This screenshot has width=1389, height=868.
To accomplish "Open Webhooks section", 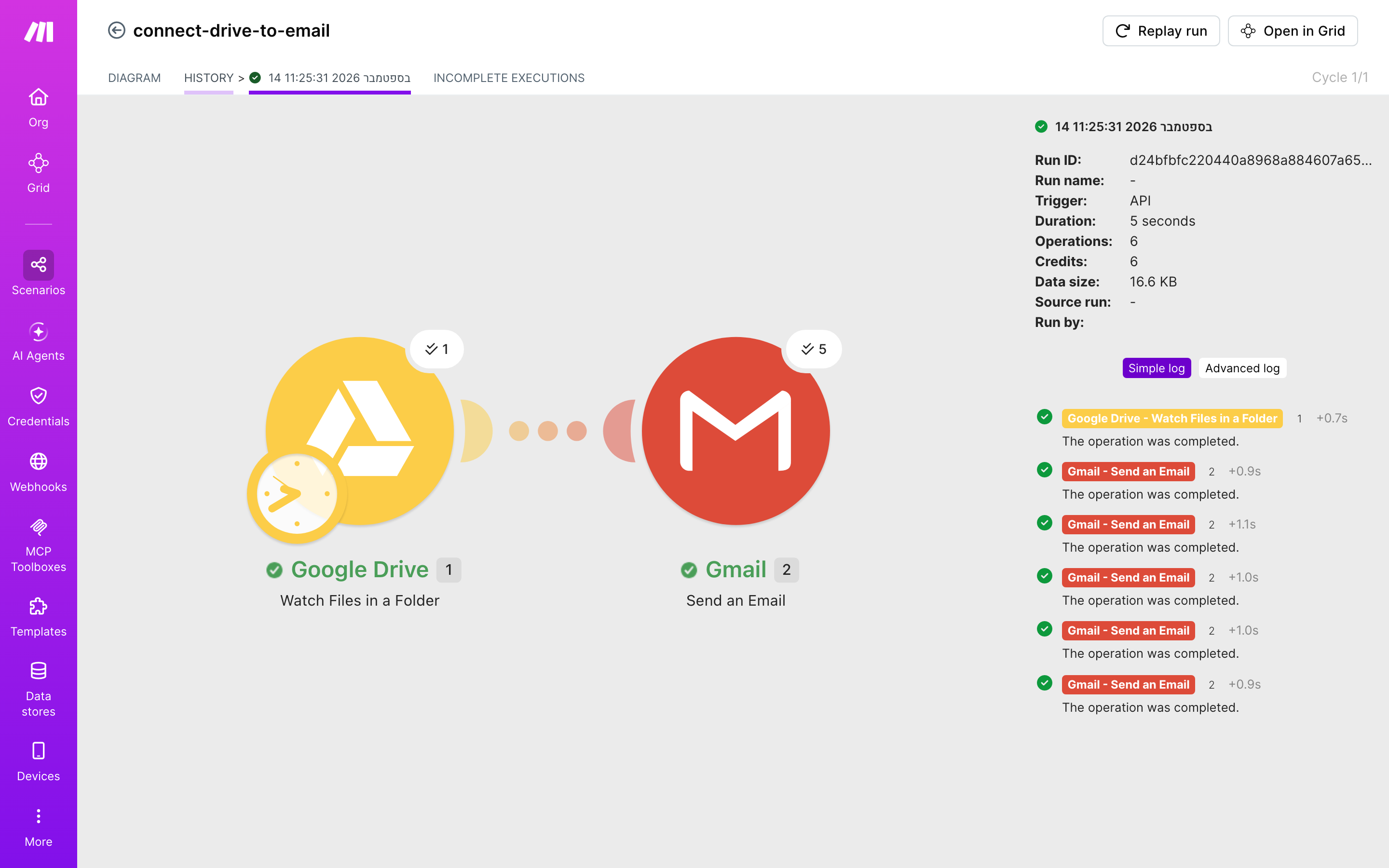I will (x=39, y=473).
